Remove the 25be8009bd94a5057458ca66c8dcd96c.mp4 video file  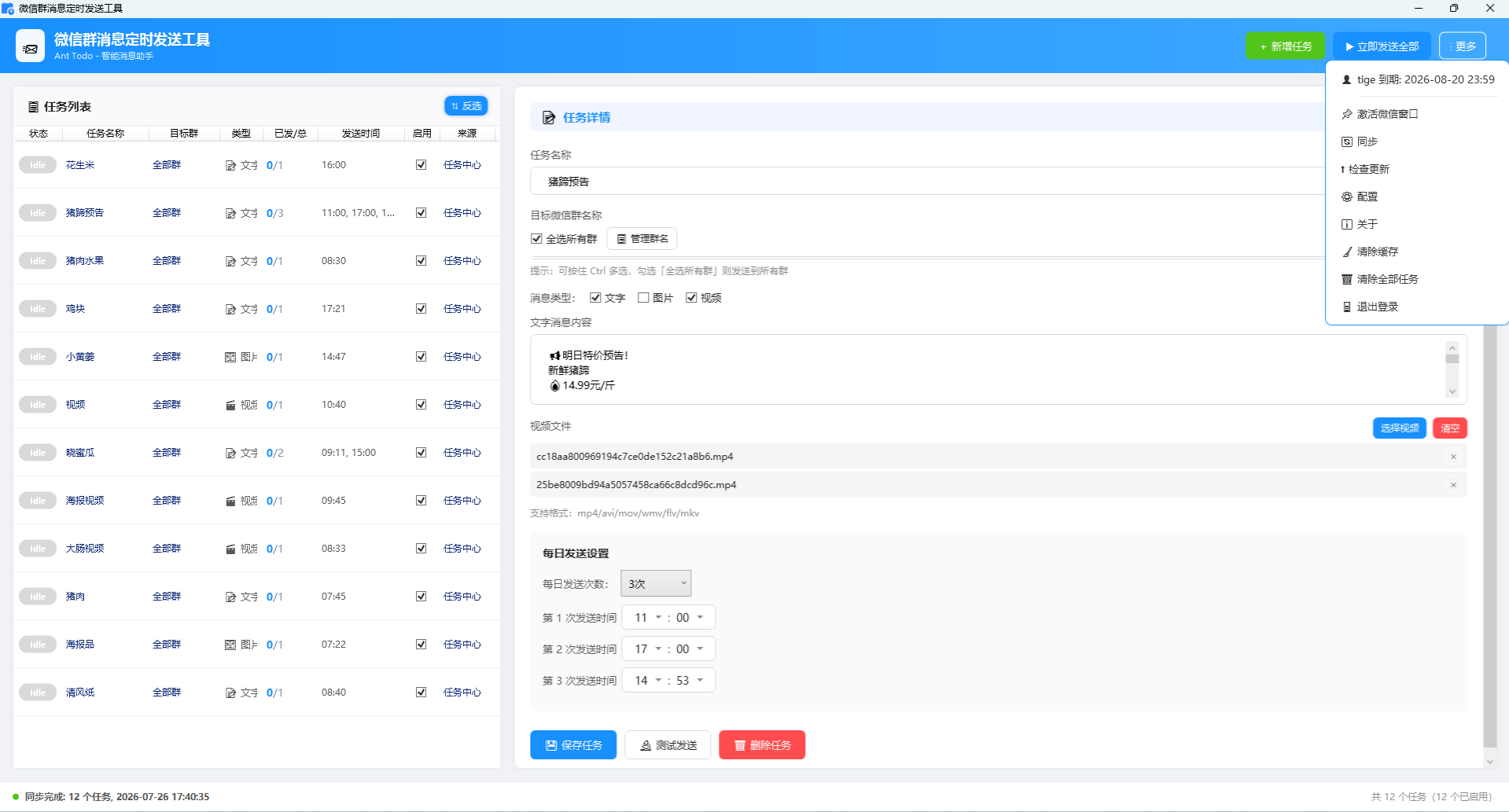click(x=1453, y=485)
